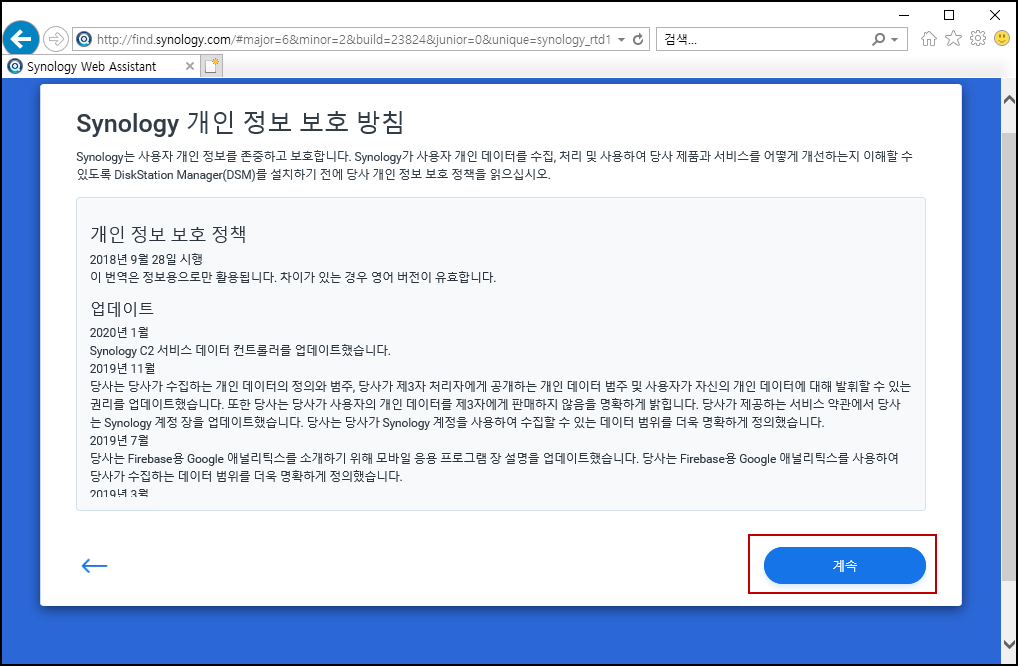This screenshot has height=666, width=1018.
Task: Click the browser back arrow button
Action: (x=21, y=39)
